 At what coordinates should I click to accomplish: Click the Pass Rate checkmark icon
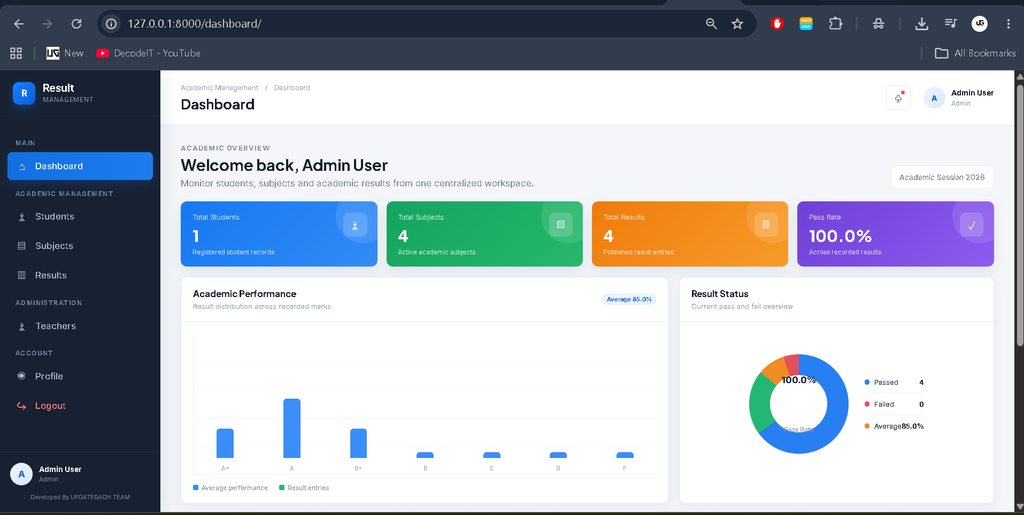click(971, 225)
